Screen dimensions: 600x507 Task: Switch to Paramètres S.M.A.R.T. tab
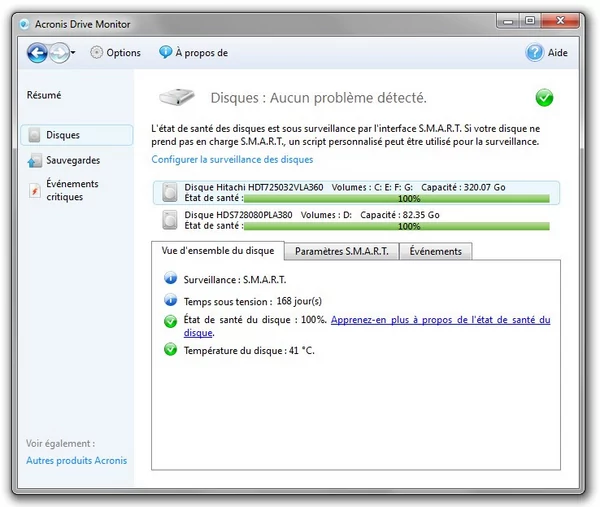(x=342, y=251)
